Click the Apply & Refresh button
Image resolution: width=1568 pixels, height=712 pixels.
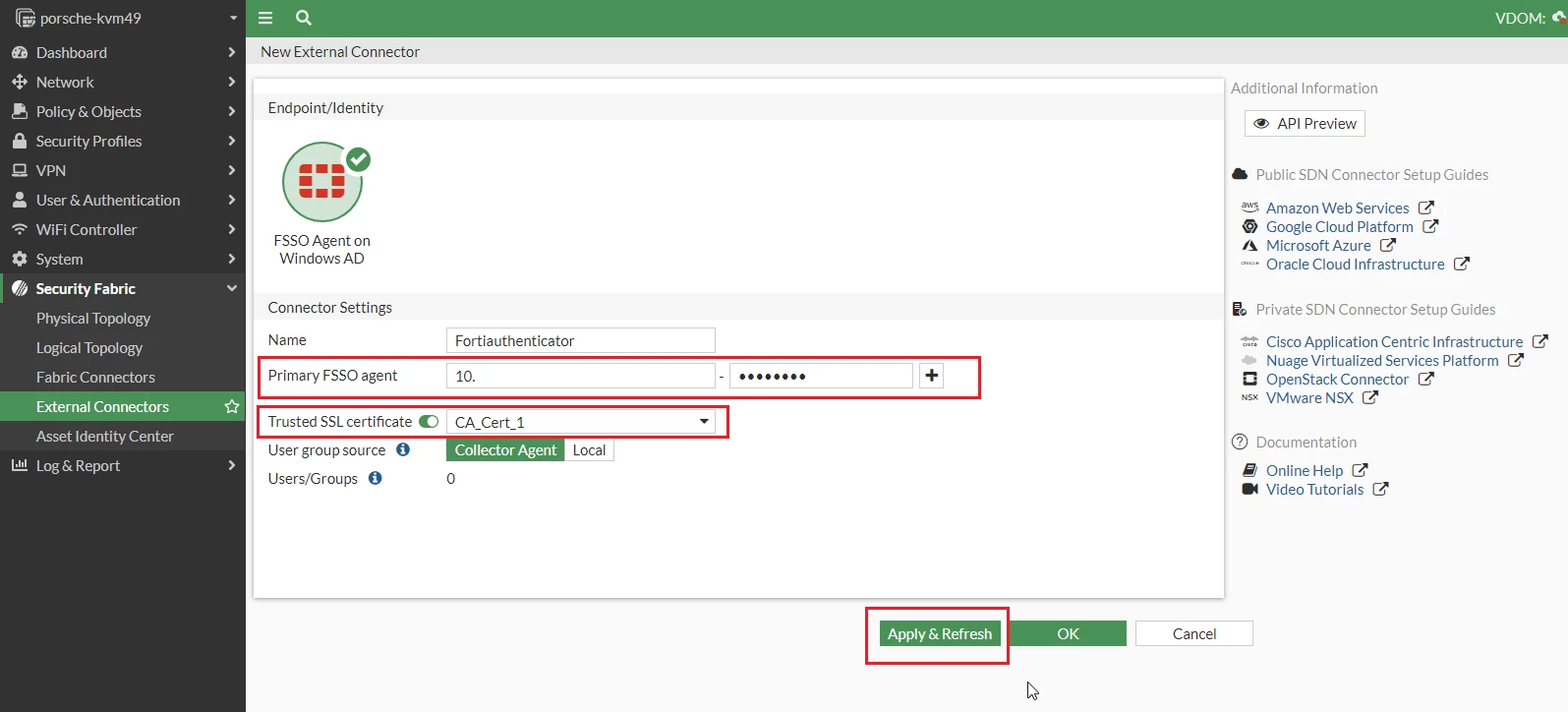tap(940, 633)
